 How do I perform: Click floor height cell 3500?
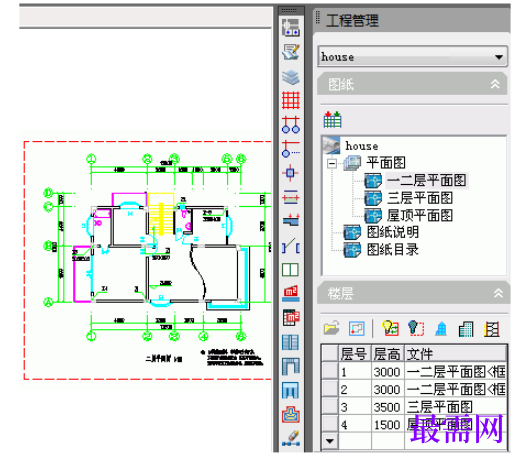[388, 407]
